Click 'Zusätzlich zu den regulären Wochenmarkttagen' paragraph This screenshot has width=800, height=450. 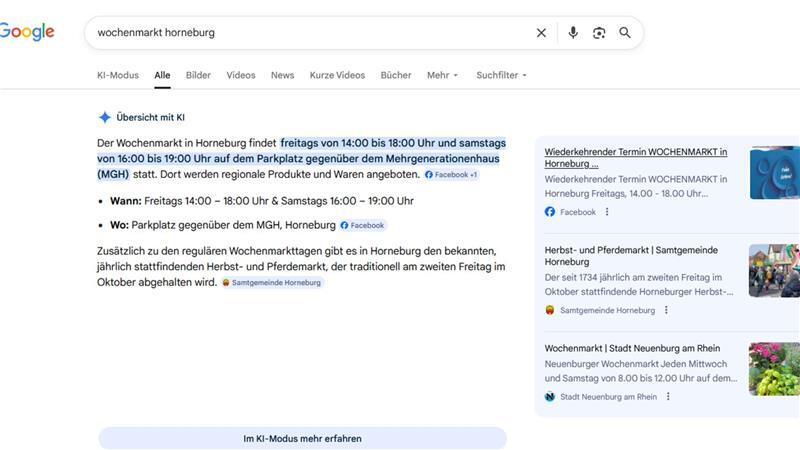pos(301,266)
